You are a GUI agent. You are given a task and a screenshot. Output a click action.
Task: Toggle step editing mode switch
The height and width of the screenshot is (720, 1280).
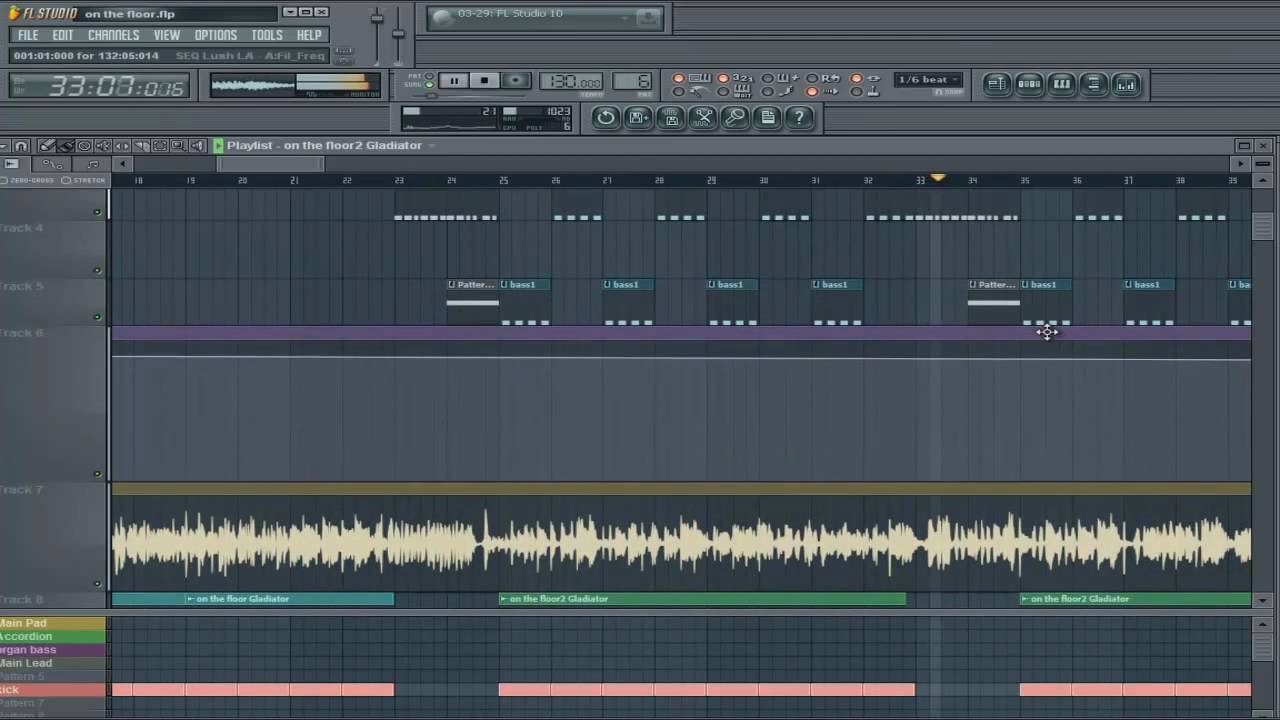(768, 92)
